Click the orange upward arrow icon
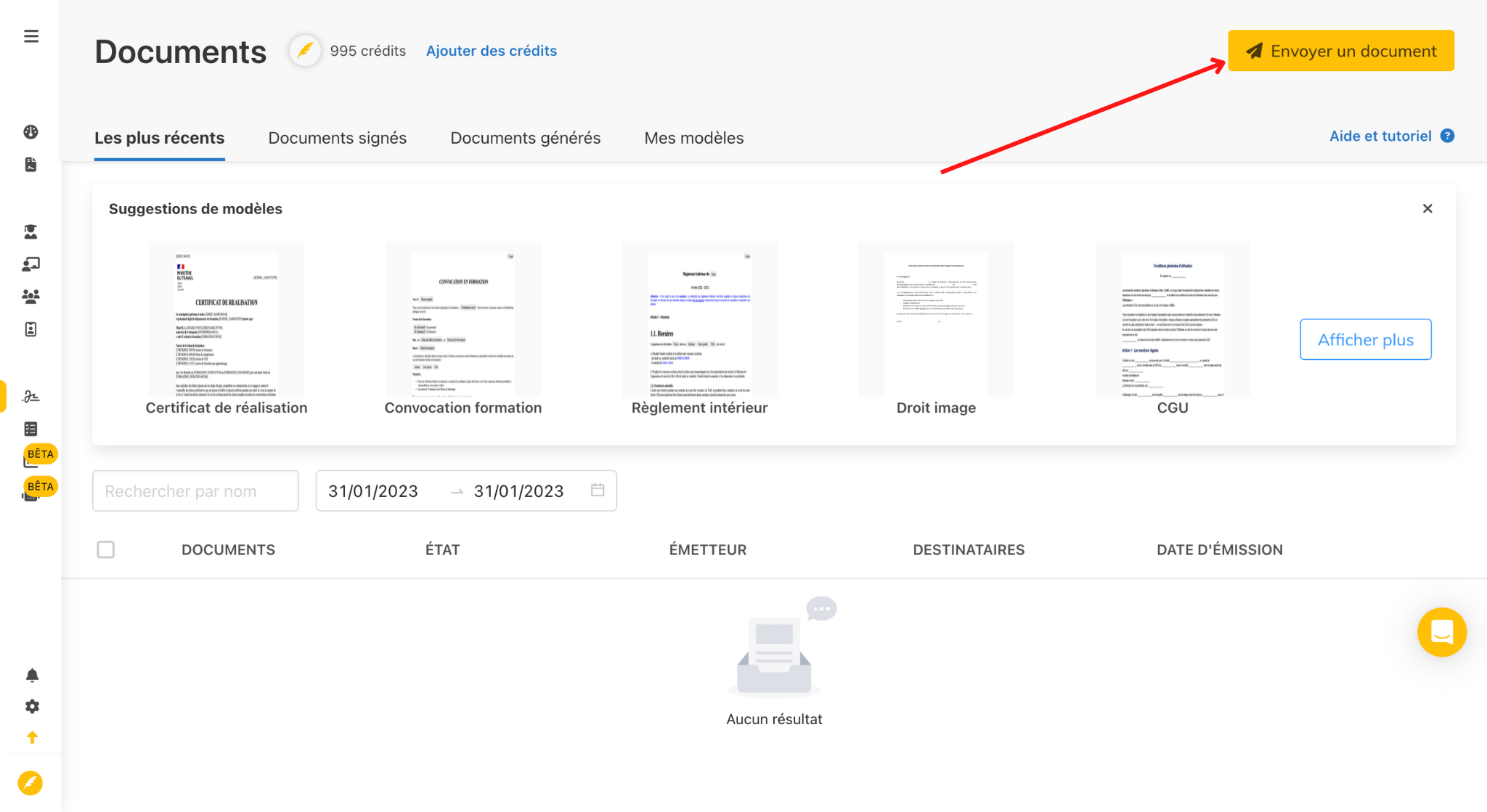 tap(32, 737)
